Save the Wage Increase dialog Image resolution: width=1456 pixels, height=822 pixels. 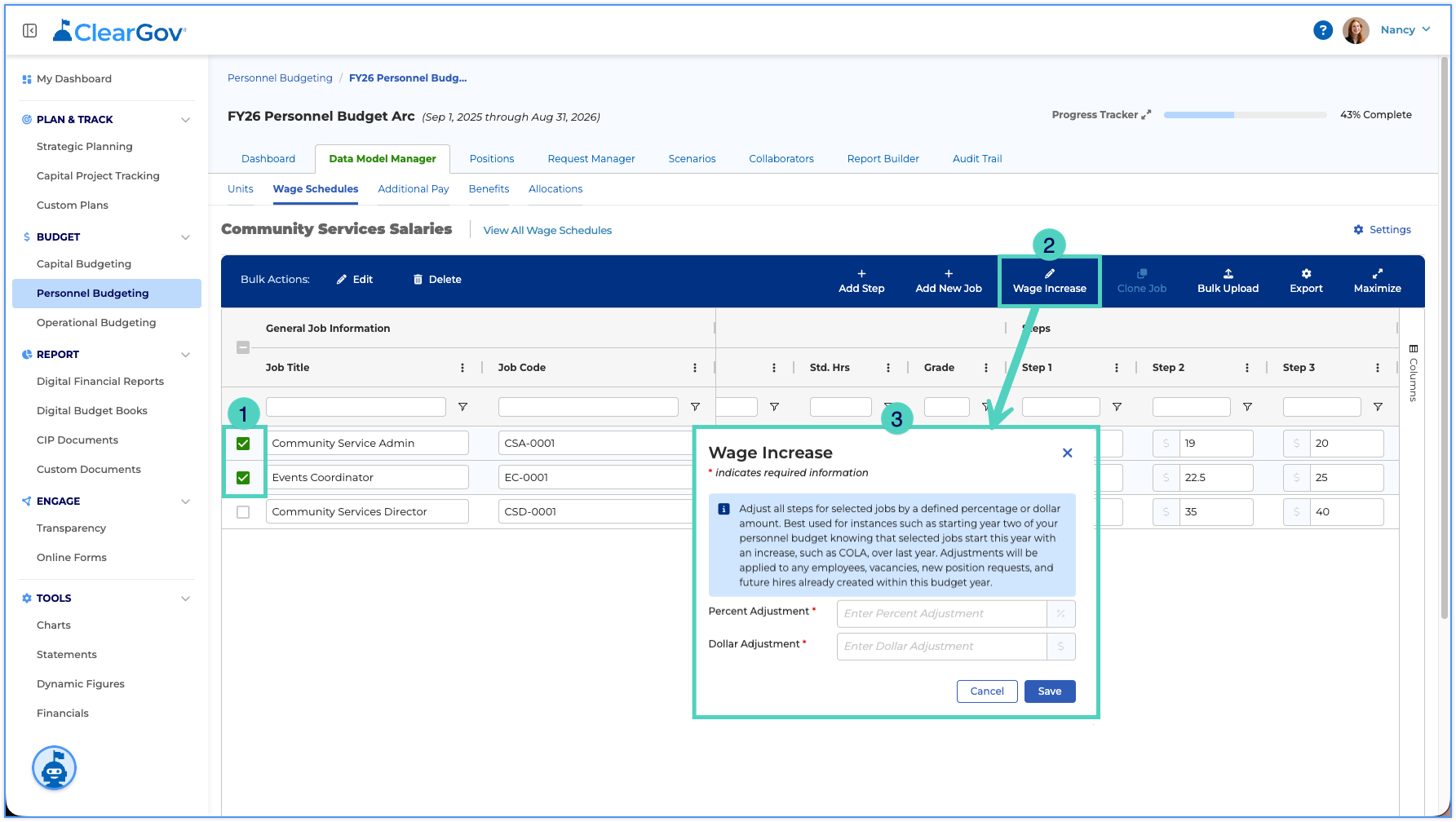[1050, 692]
